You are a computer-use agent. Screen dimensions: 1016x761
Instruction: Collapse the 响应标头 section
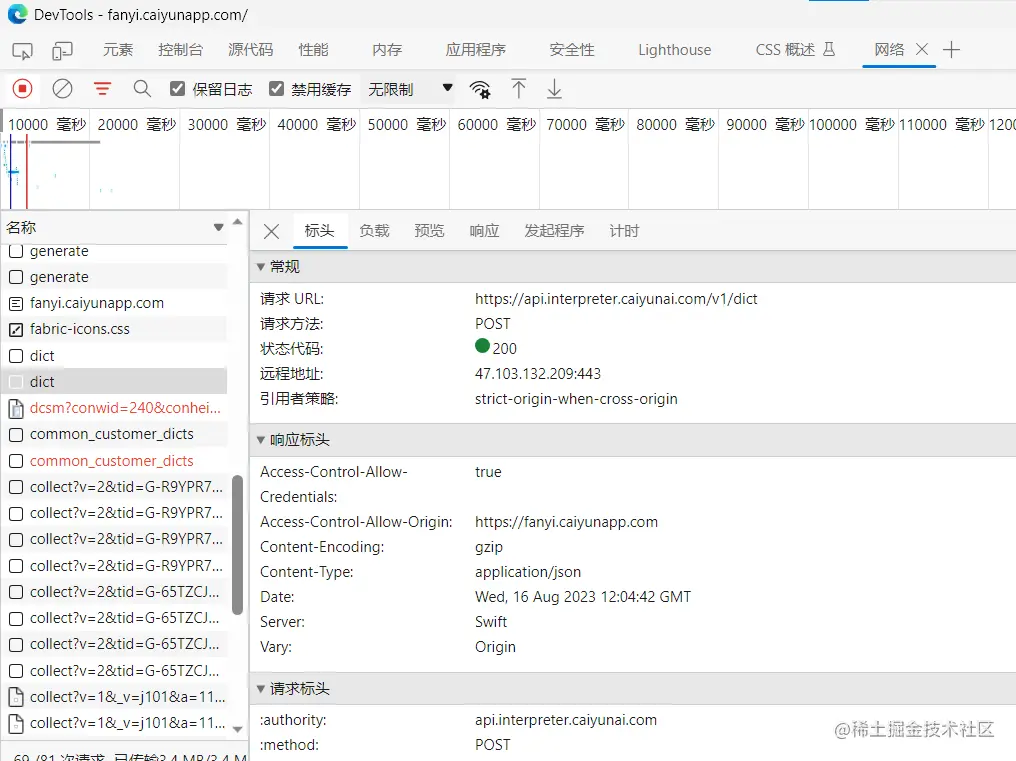tap(260, 440)
